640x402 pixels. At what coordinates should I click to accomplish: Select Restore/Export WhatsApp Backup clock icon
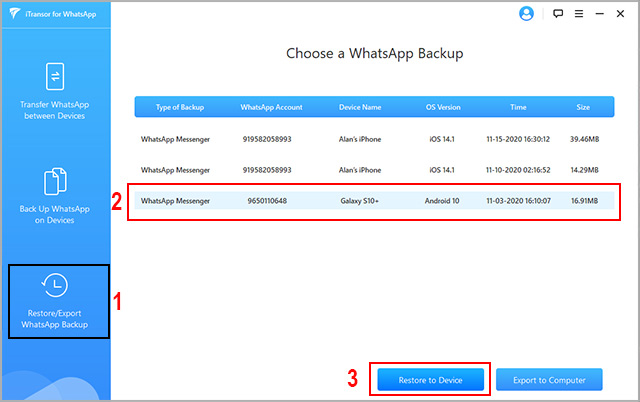[x=55, y=285]
